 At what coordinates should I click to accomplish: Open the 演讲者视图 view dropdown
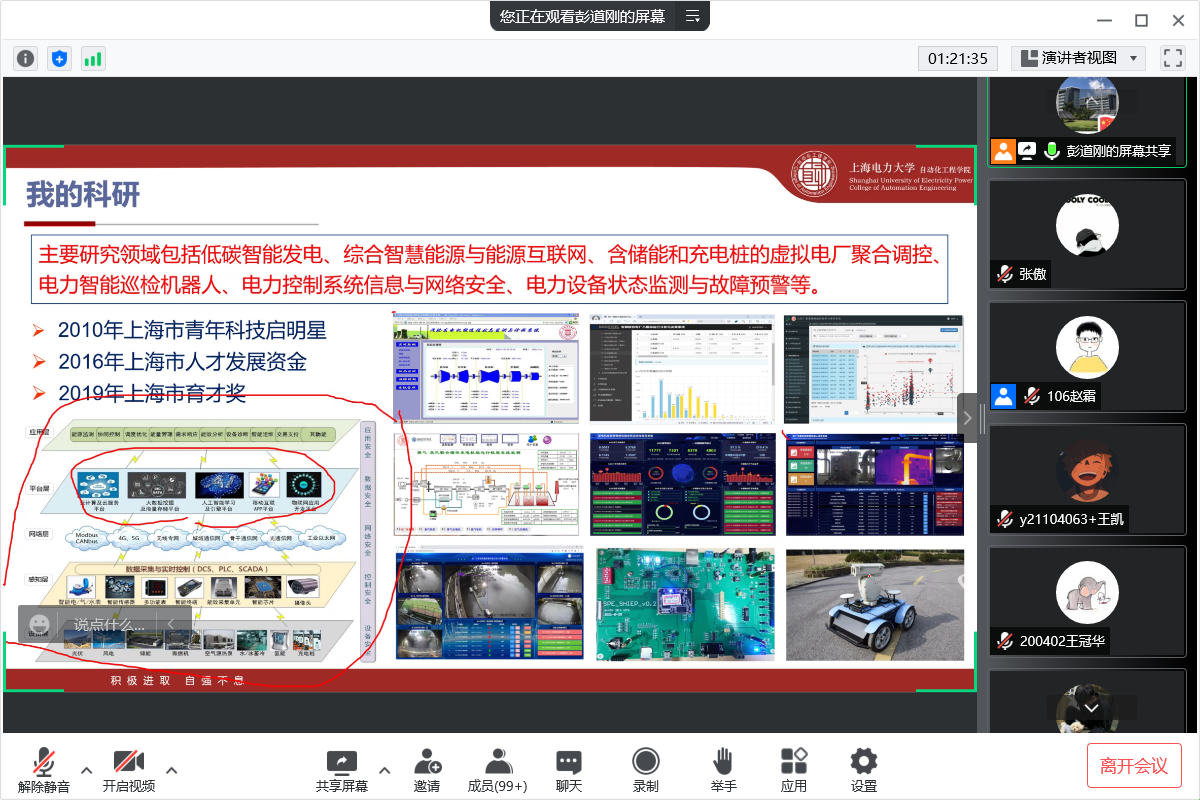click(1078, 58)
